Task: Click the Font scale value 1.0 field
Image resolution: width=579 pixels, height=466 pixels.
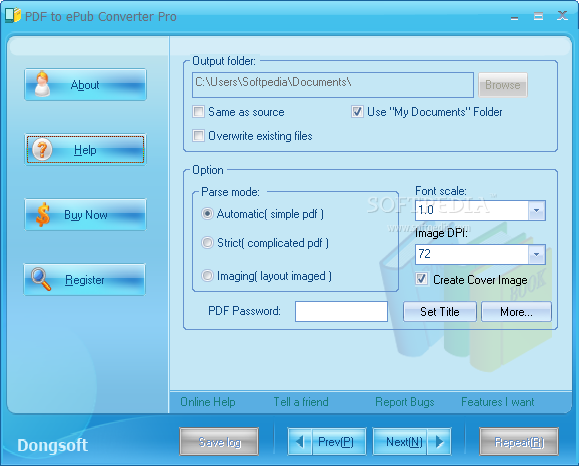Action: point(472,210)
